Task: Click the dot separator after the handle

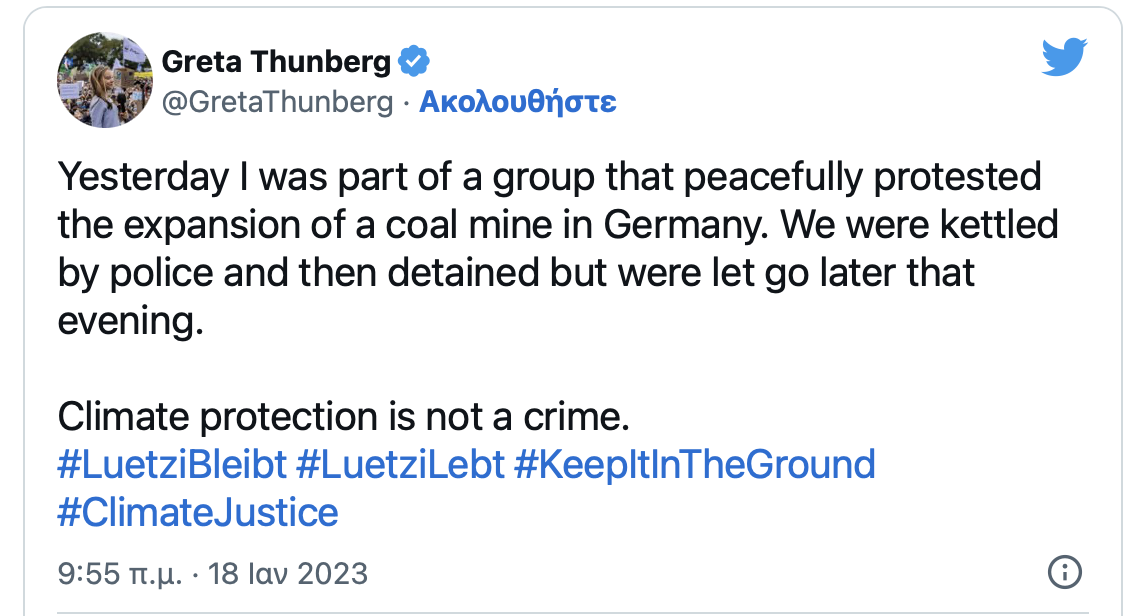Action: tap(406, 101)
